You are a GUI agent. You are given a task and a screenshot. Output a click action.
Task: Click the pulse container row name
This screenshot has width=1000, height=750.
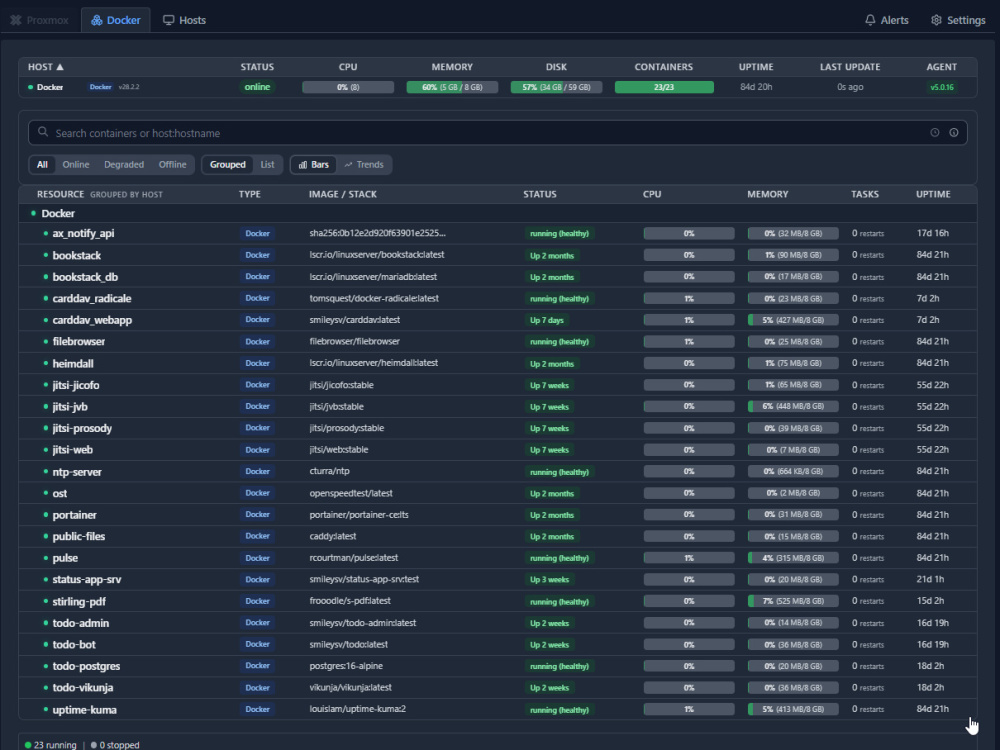(65, 557)
